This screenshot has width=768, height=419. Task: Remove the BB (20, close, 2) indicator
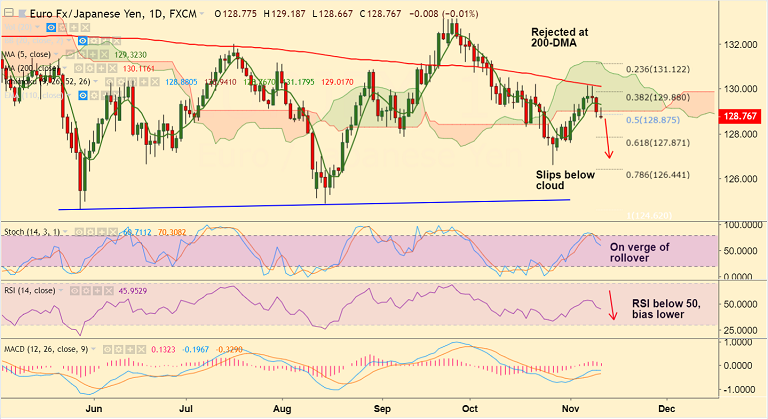click(117, 41)
